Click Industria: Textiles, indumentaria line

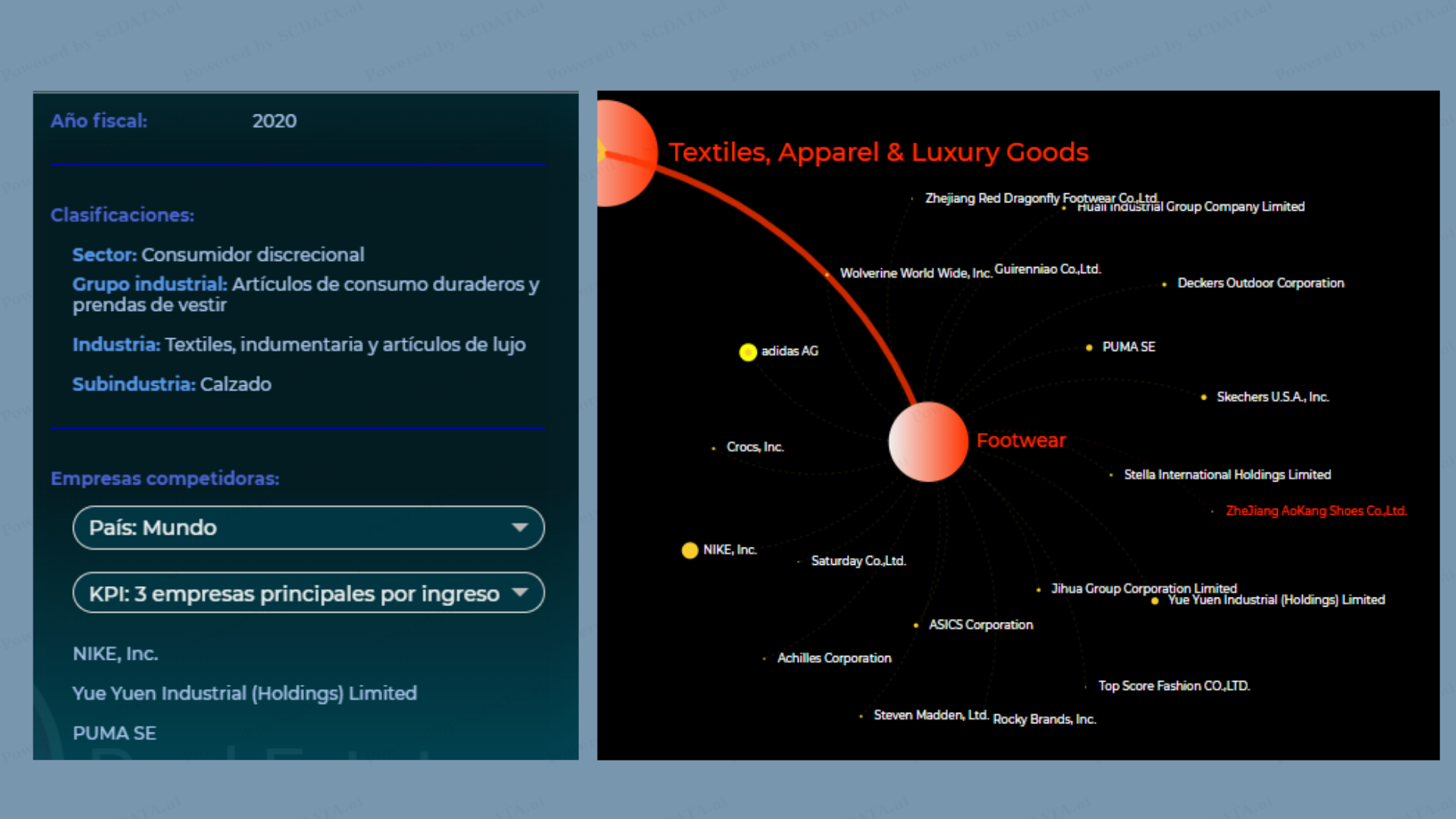pyautogui.click(x=299, y=345)
